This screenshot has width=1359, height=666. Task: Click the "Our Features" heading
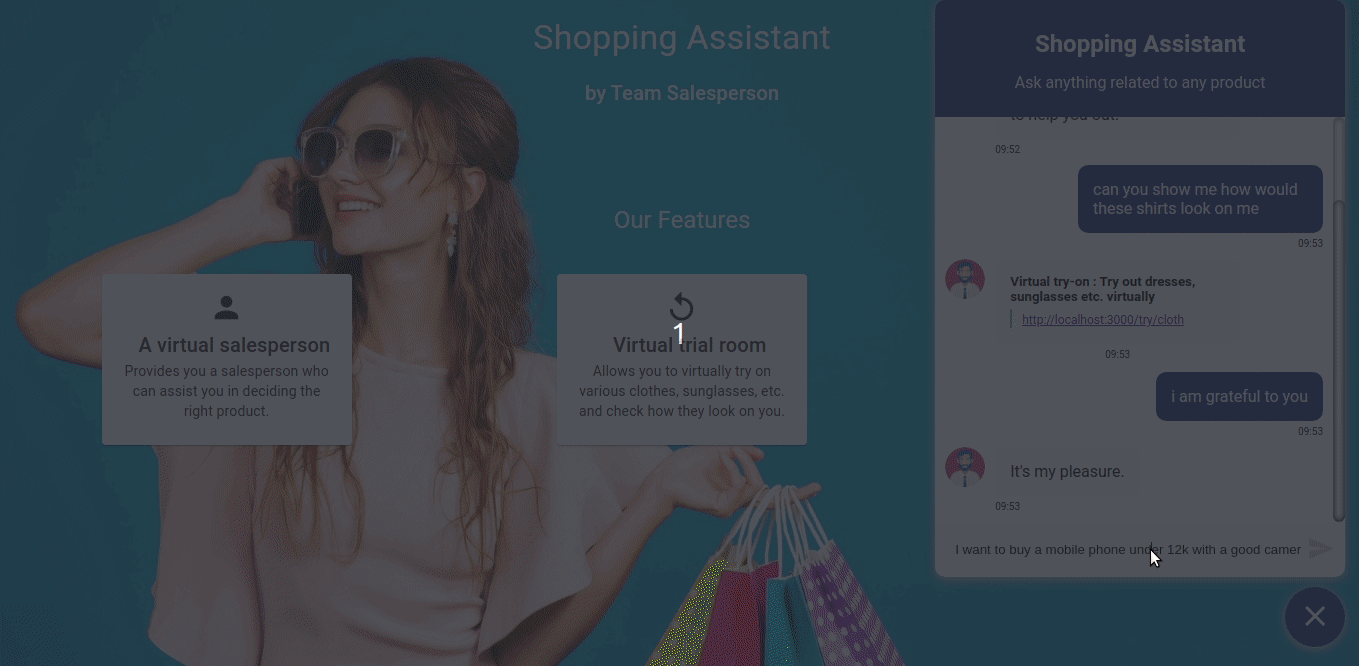point(682,220)
